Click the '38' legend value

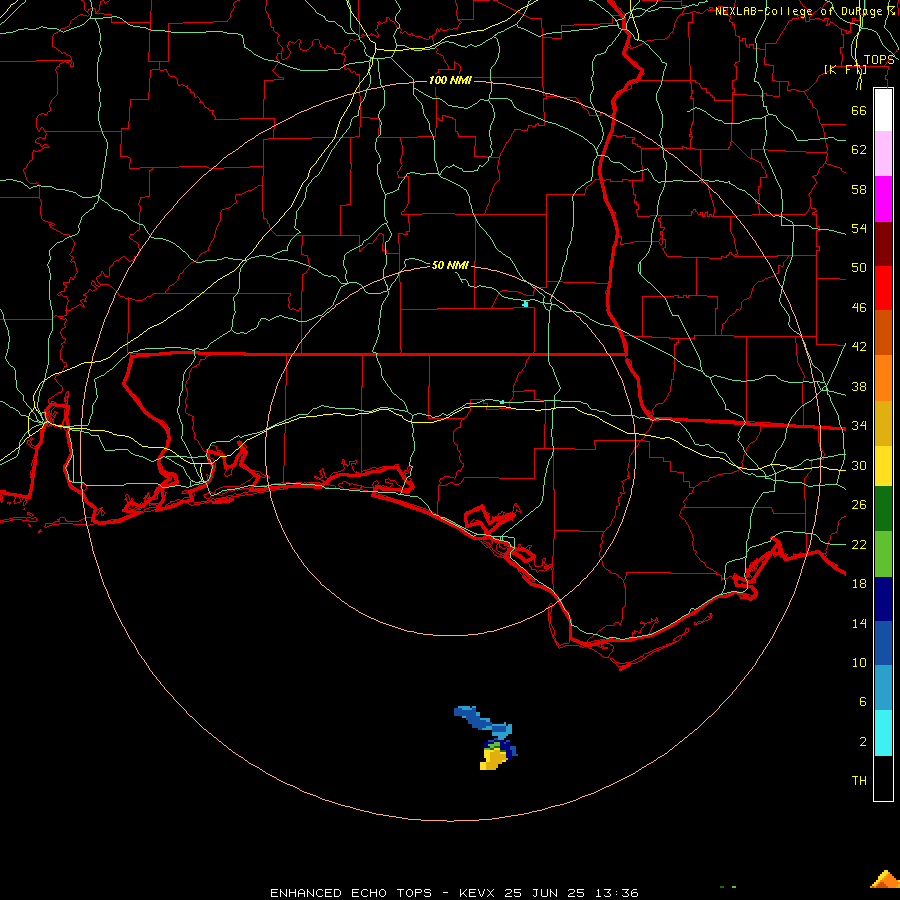coord(859,386)
